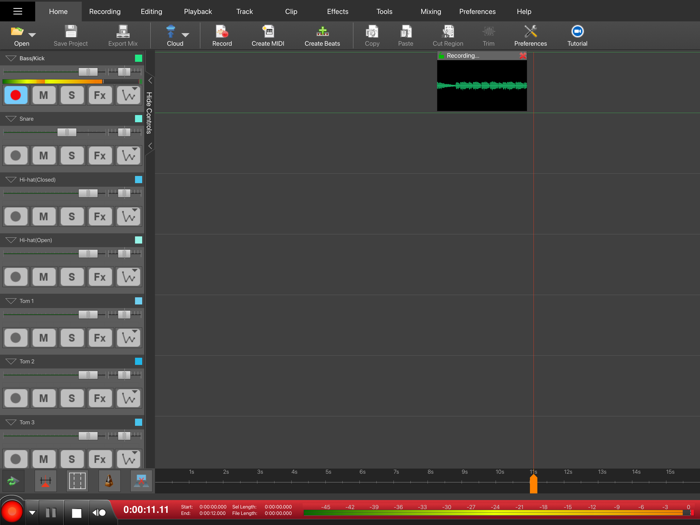This screenshot has height=525, width=700.
Task: Open Preferences from the toolbar icon
Action: pyautogui.click(x=530, y=31)
